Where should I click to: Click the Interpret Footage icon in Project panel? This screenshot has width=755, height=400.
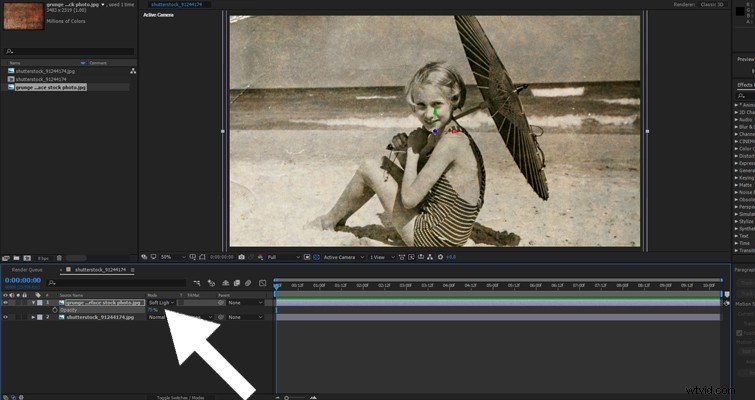[6, 258]
